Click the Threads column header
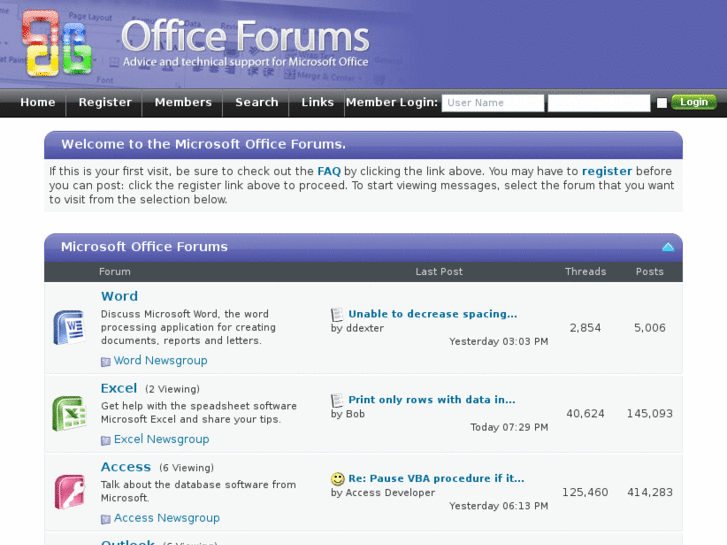Image resolution: width=727 pixels, height=545 pixels. [x=585, y=272]
